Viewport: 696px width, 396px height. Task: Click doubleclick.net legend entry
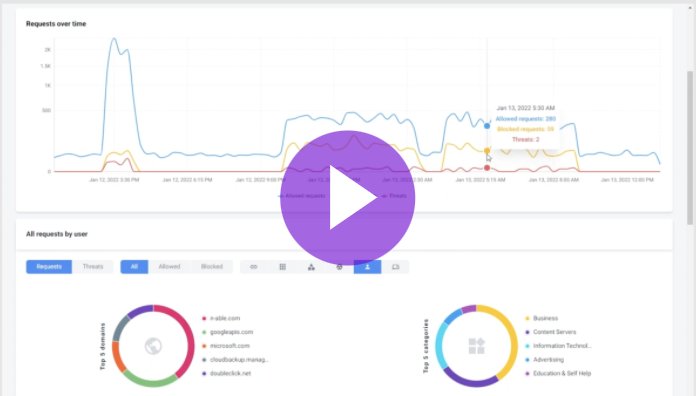click(x=226, y=373)
